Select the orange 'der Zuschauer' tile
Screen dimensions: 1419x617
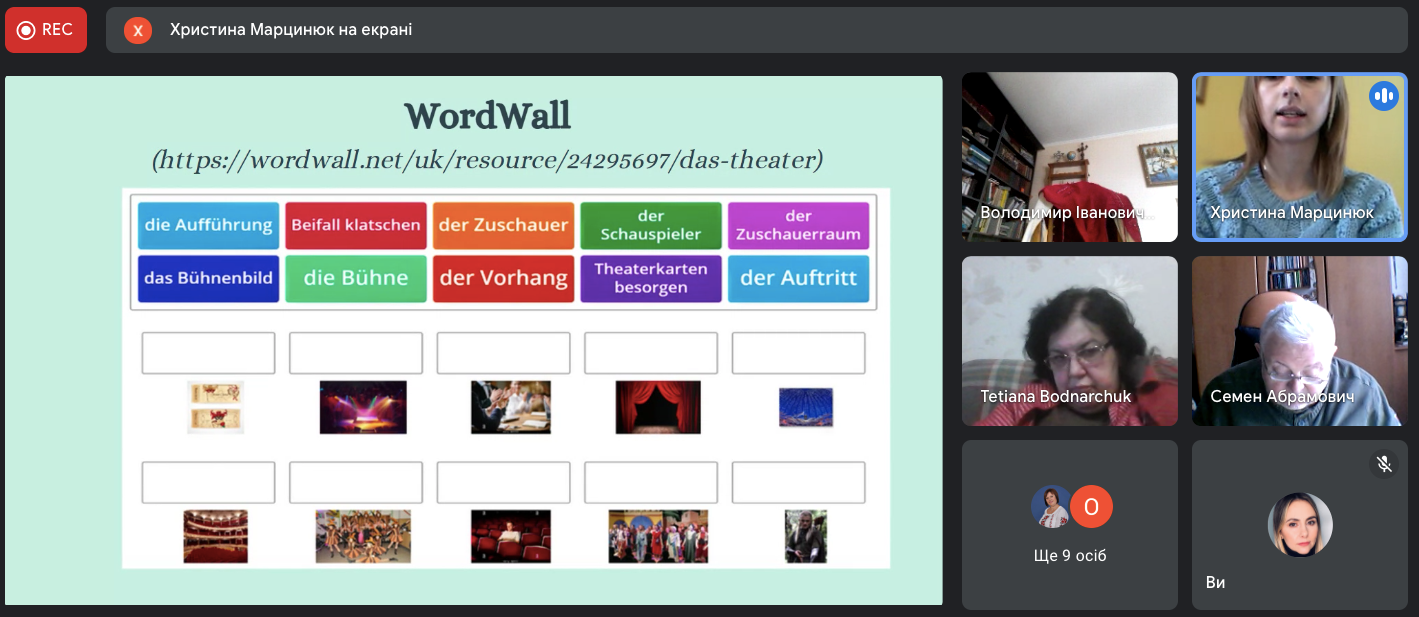[503, 225]
